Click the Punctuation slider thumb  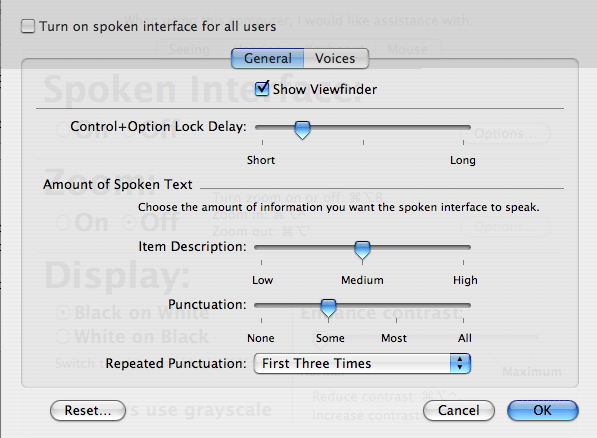[328, 308]
